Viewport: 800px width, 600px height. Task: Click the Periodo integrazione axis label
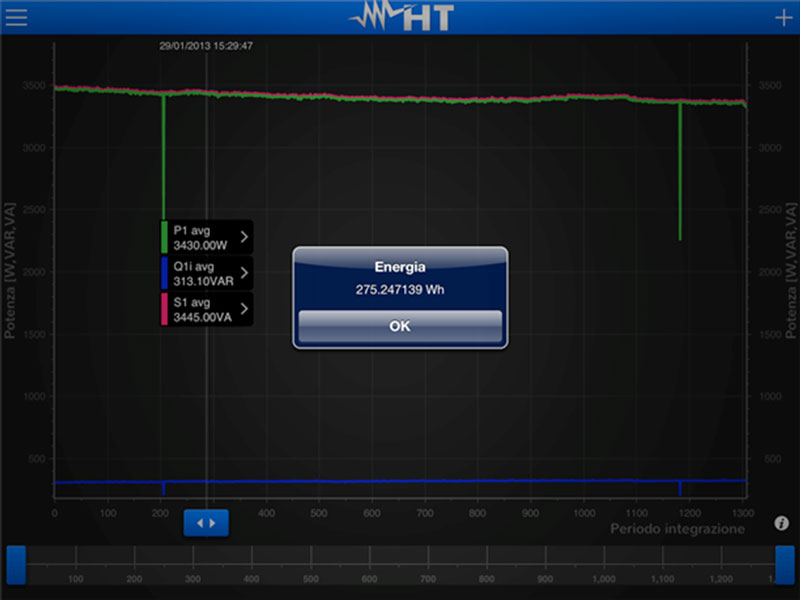pyautogui.click(x=677, y=529)
